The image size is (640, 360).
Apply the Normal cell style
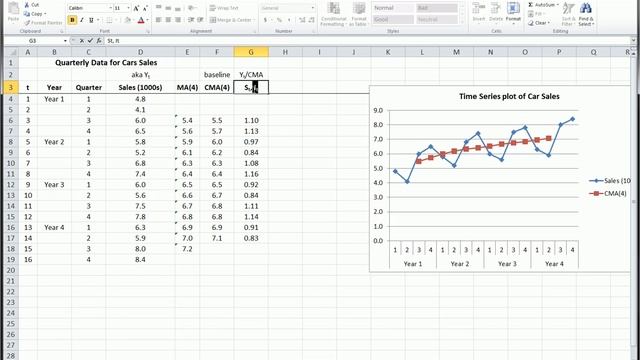392,8
